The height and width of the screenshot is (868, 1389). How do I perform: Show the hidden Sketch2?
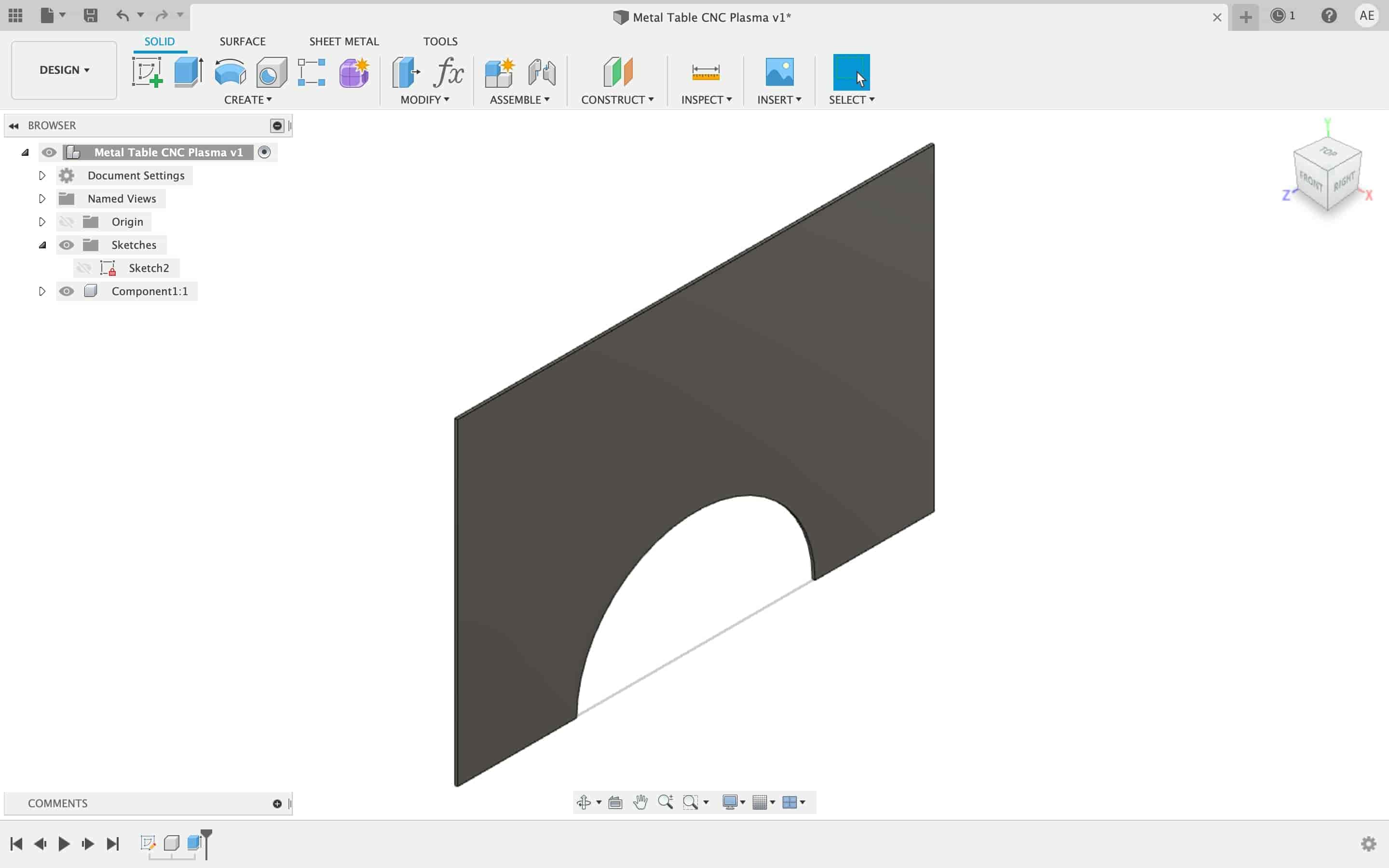(x=84, y=268)
